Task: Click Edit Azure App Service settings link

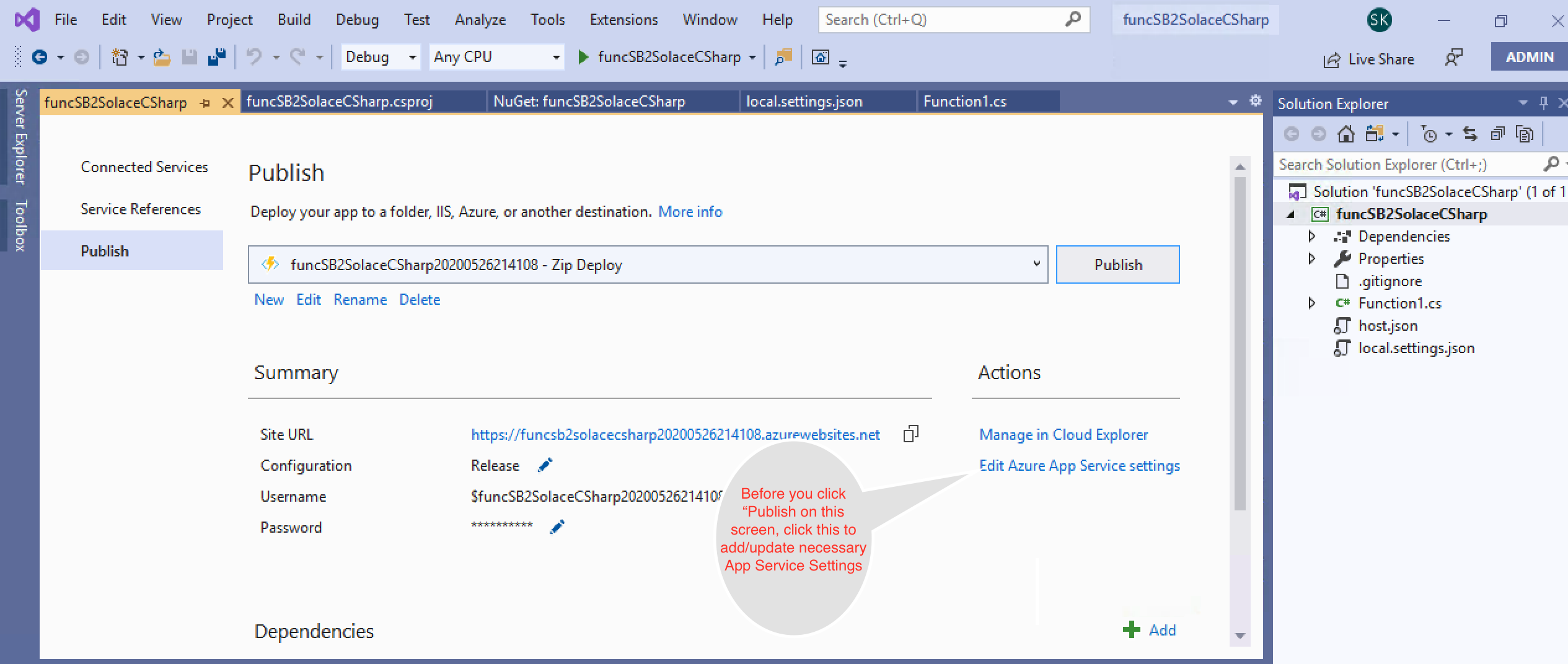Action: click(x=1079, y=466)
